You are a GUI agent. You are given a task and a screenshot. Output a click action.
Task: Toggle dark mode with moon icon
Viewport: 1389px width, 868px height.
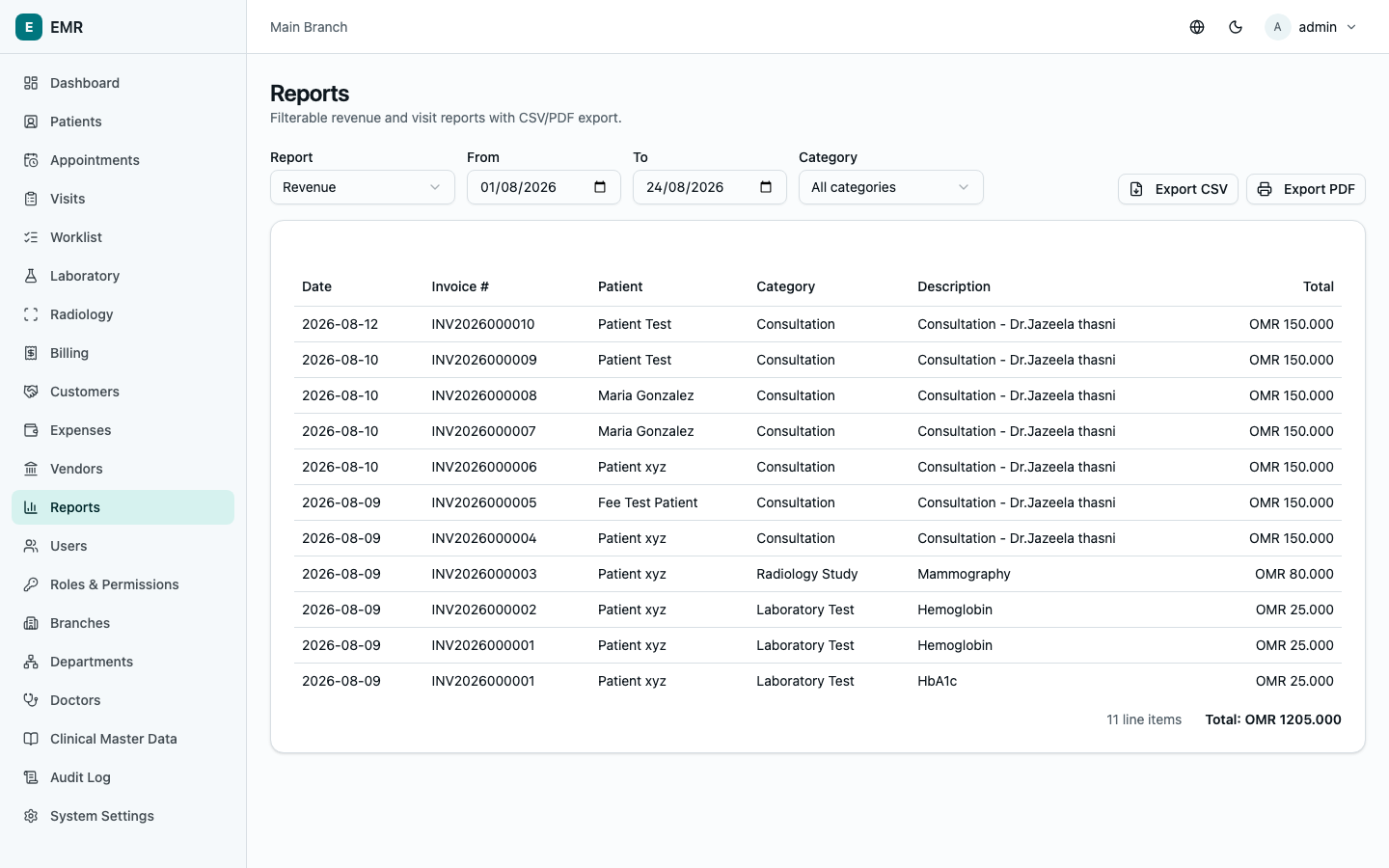click(1236, 27)
